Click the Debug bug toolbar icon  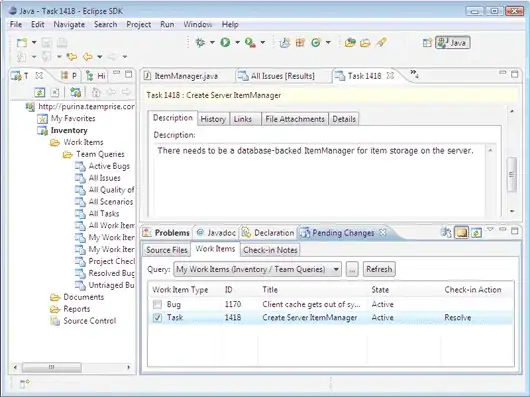(x=200, y=42)
